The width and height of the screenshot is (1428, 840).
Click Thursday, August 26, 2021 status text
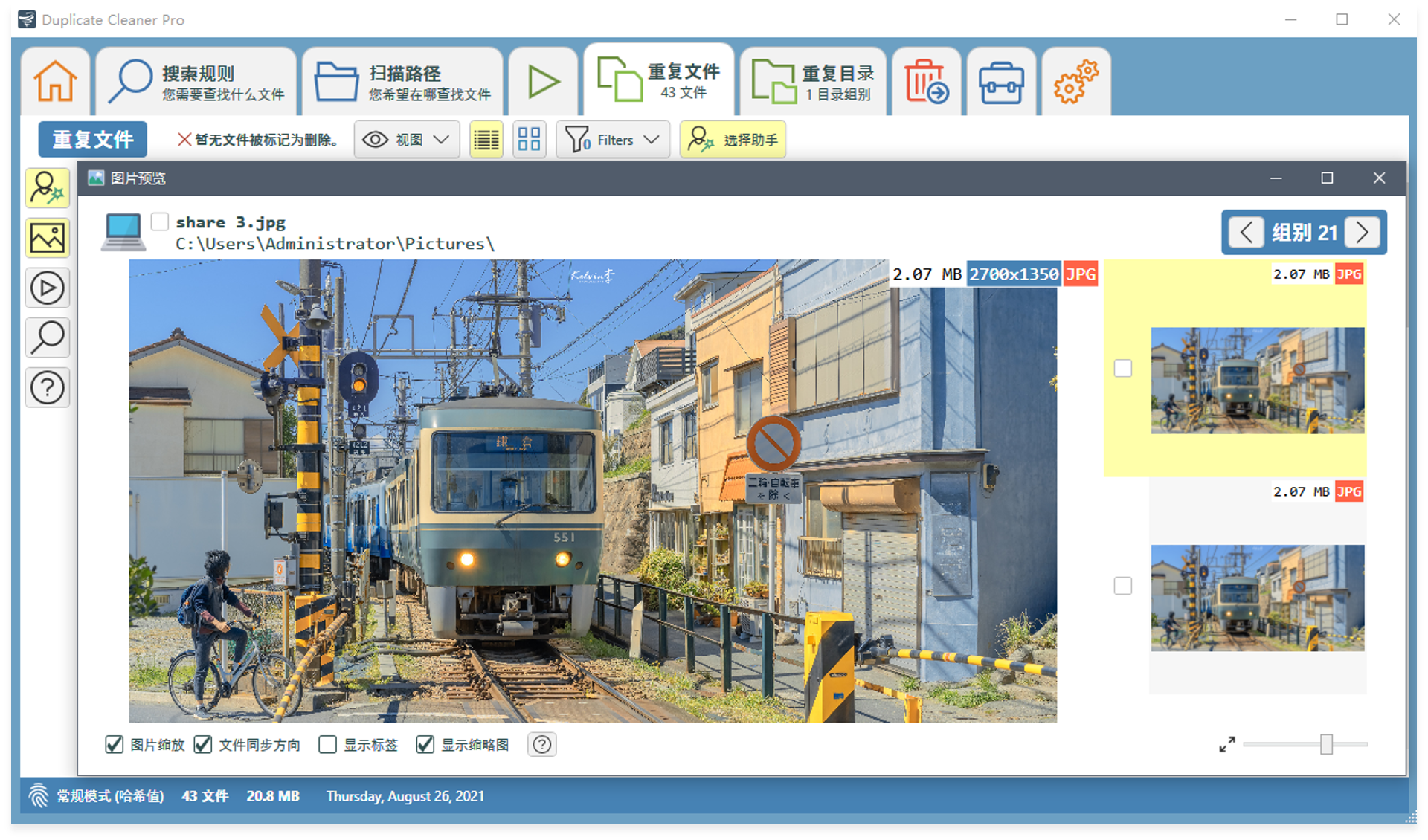pos(405,796)
